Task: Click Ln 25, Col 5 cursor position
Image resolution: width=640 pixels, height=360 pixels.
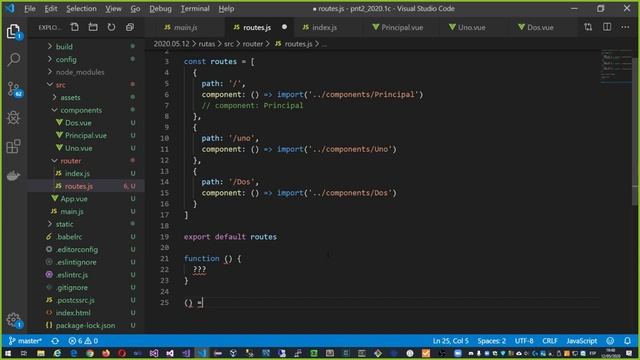Action: [451, 341]
